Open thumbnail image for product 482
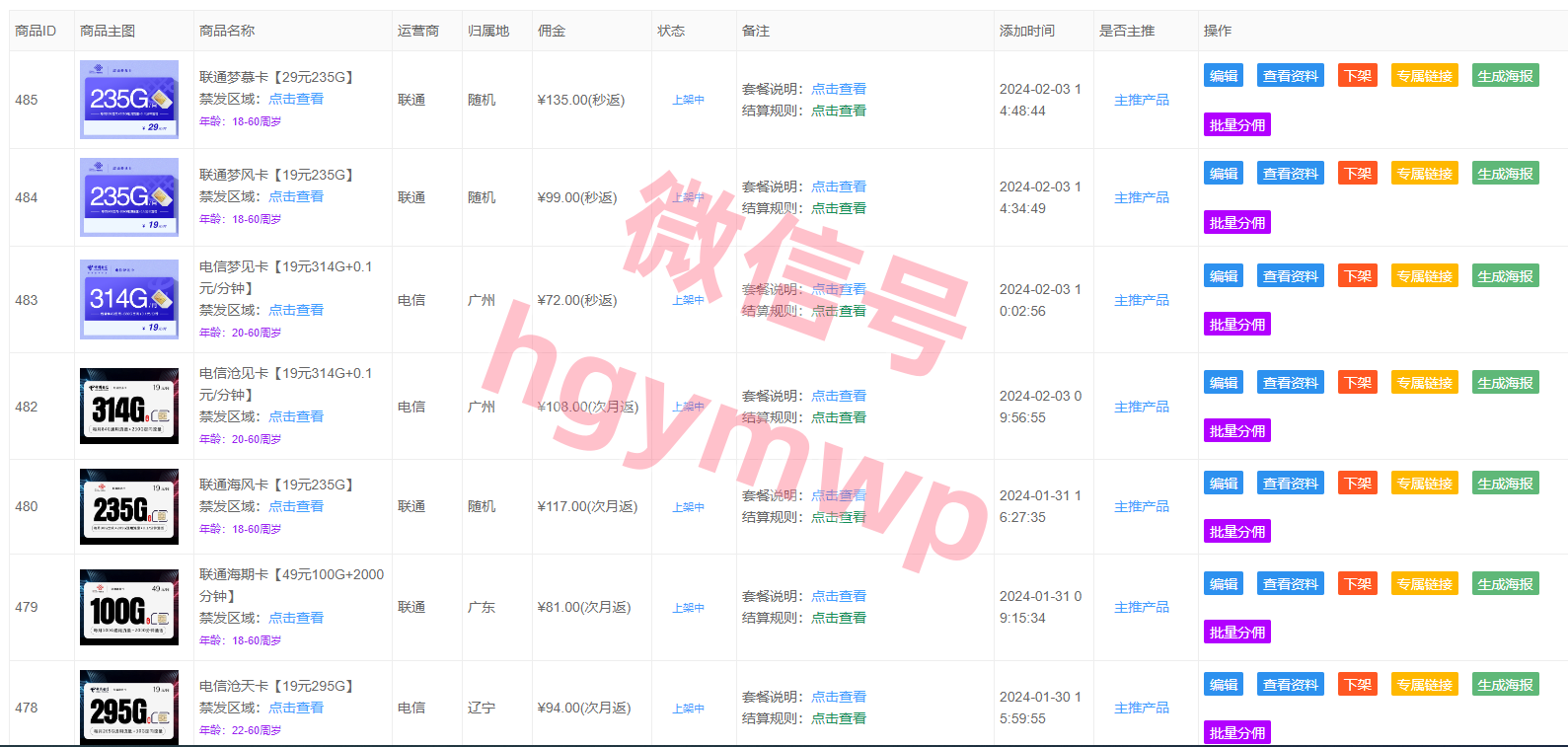1568x747 pixels. pyautogui.click(x=129, y=407)
